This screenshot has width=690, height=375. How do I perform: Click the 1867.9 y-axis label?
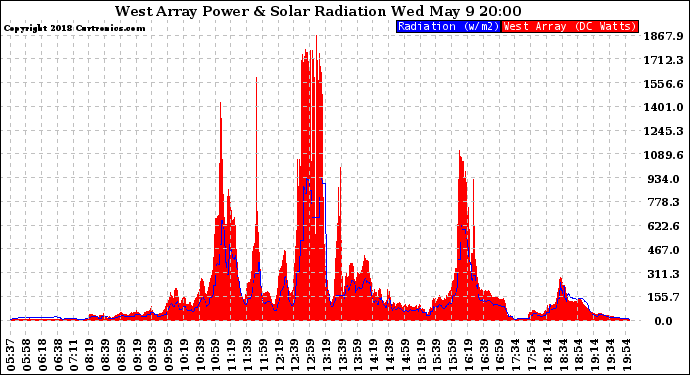click(664, 36)
